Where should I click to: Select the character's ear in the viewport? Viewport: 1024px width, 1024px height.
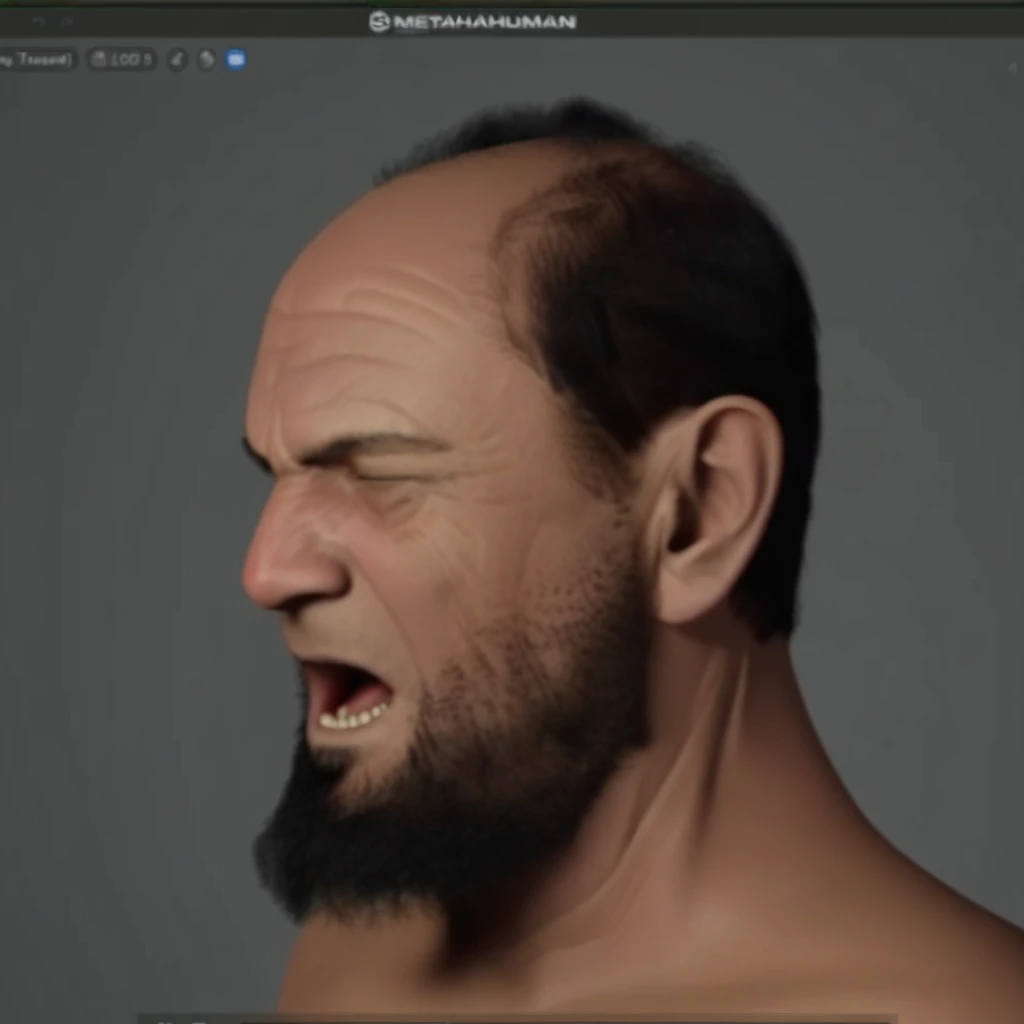pyautogui.click(x=718, y=509)
